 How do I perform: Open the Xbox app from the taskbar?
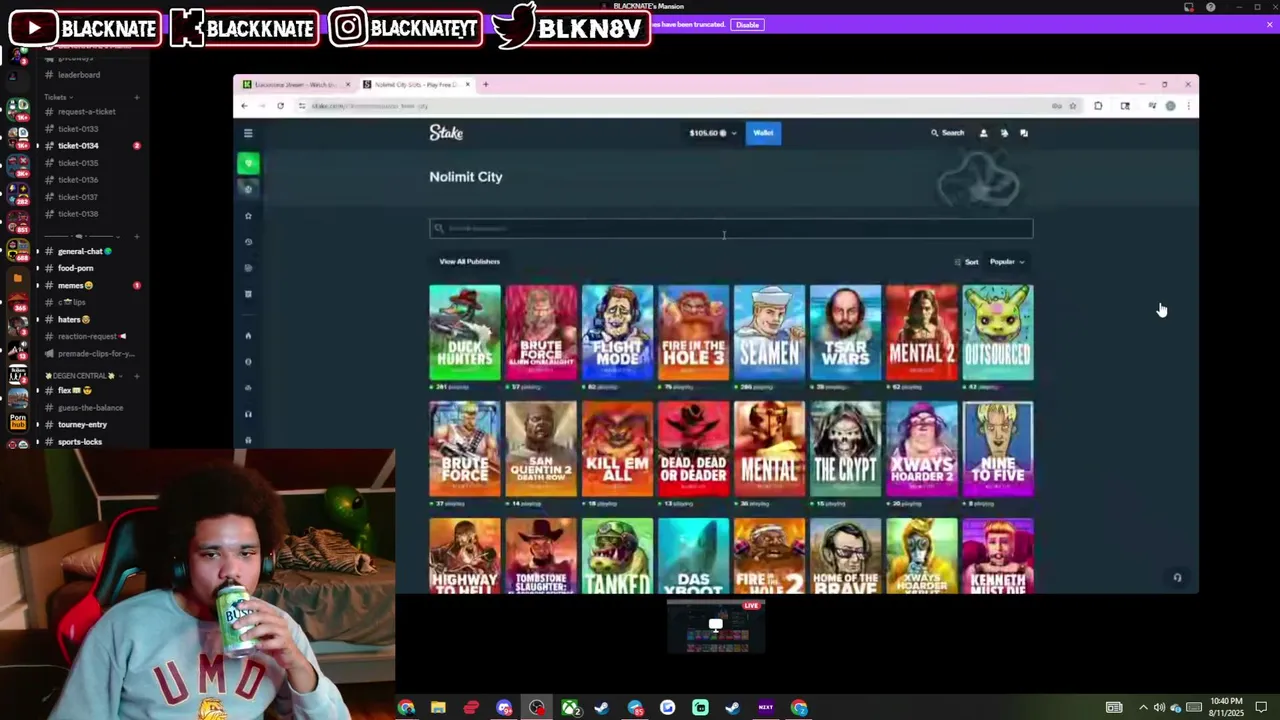click(570, 708)
